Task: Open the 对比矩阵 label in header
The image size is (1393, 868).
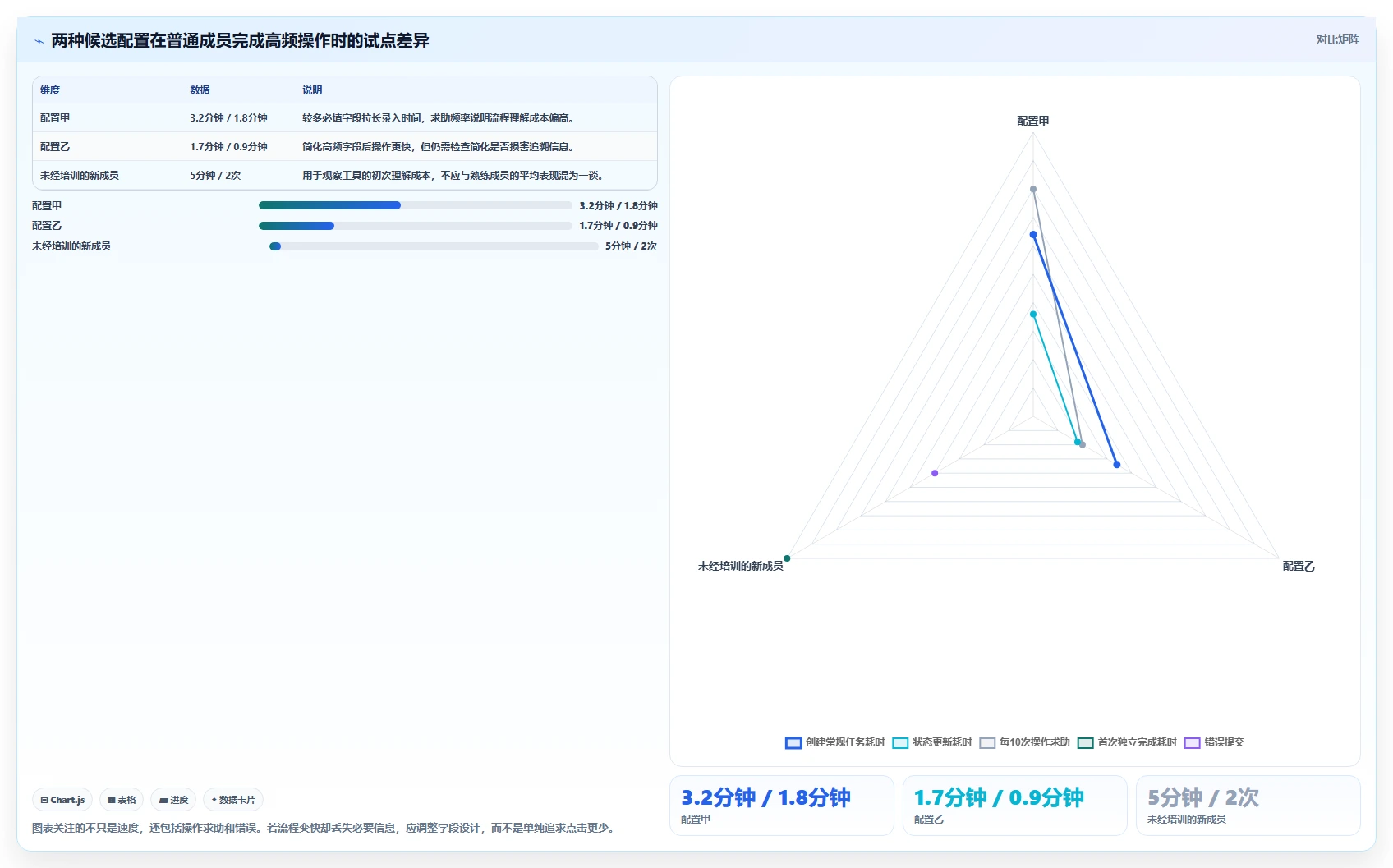Action: click(1337, 39)
